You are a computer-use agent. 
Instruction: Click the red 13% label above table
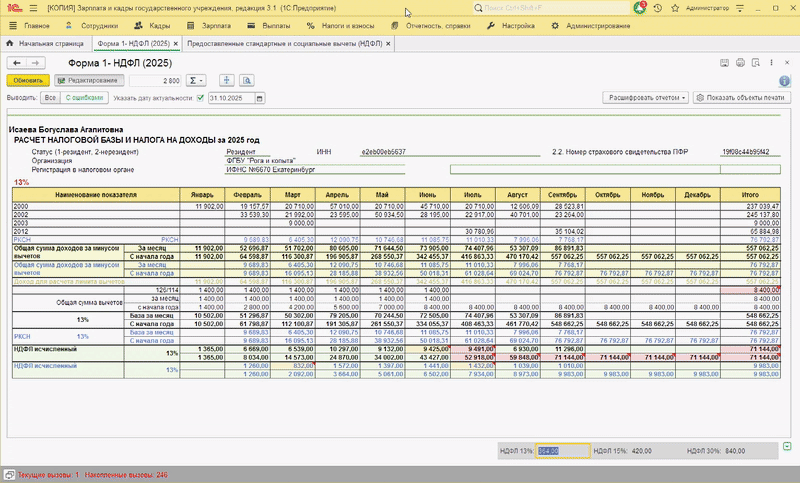click(x=21, y=182)
